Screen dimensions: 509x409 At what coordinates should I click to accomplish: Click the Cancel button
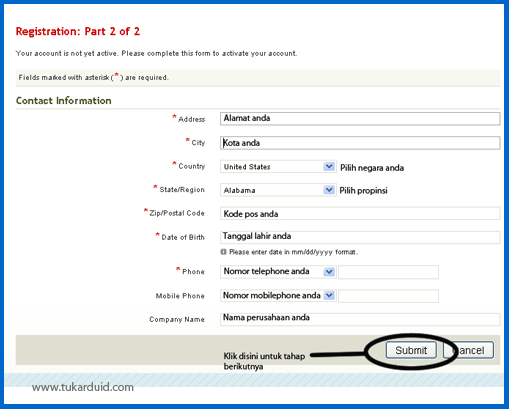coord(468,350)
